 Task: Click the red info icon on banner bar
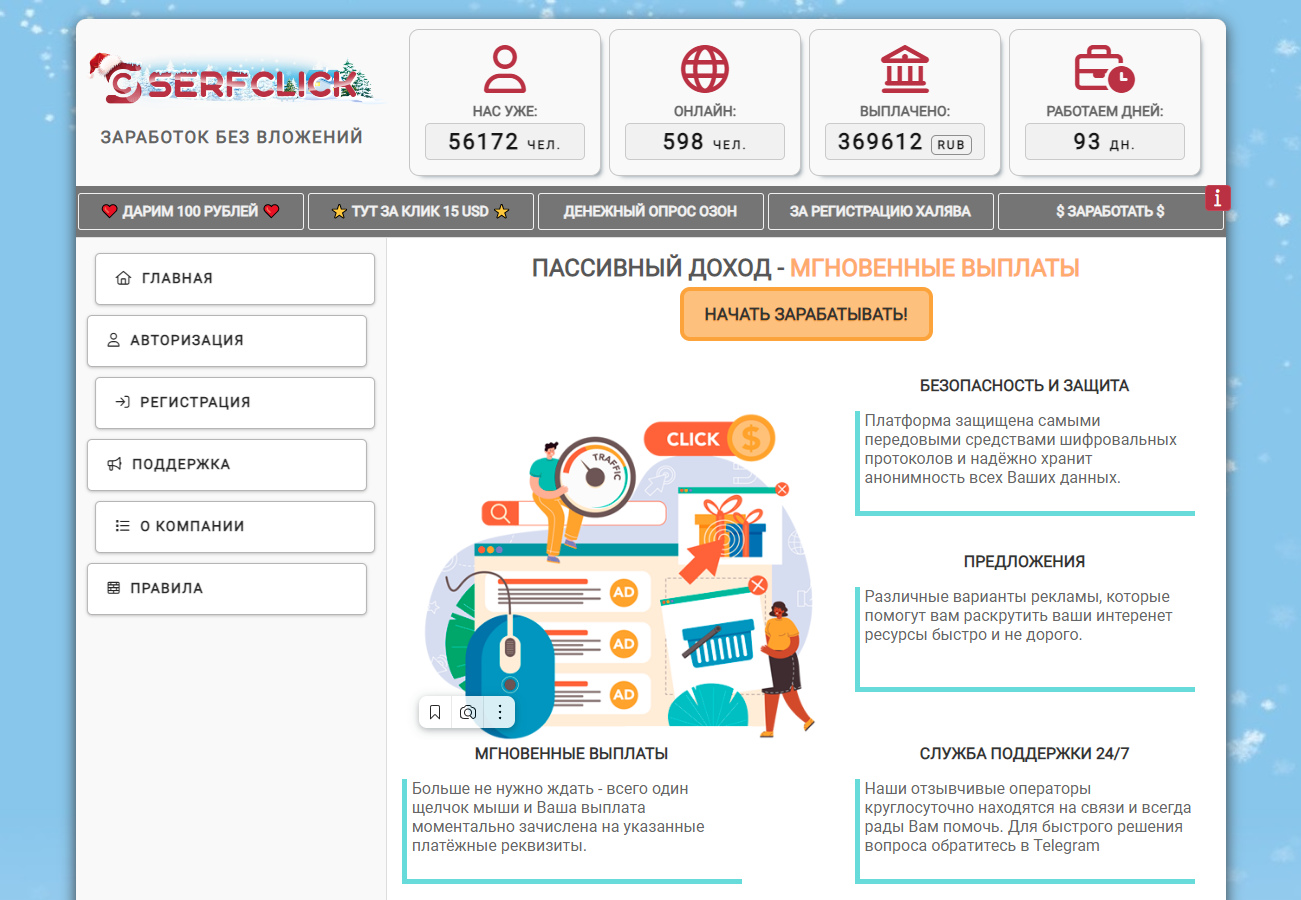pos(1217,198)
